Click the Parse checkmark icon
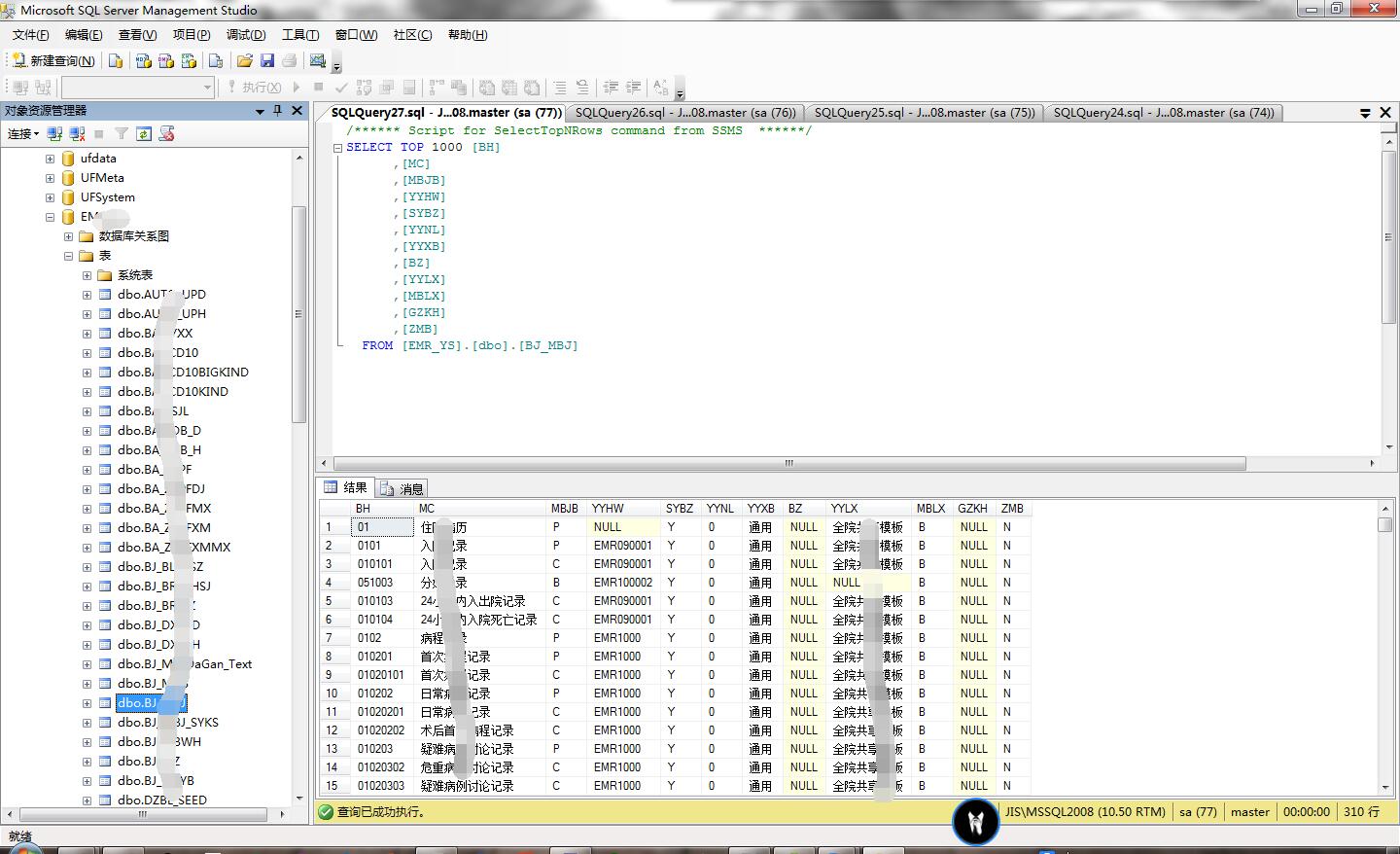Viewport: 1400px width, 854px height. click(341, 87)
